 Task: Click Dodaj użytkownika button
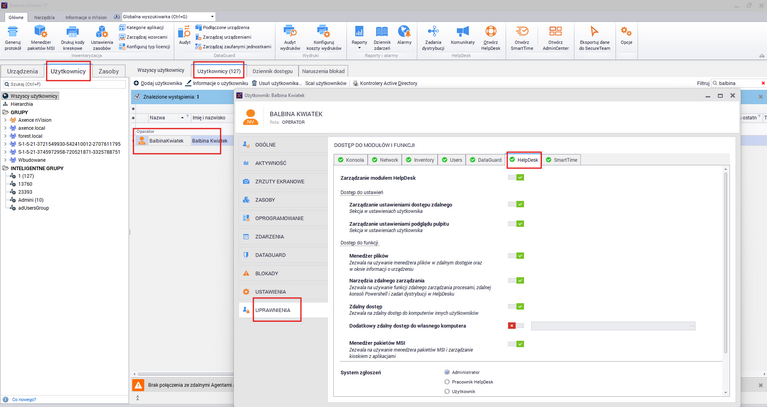tap(158, 84)
